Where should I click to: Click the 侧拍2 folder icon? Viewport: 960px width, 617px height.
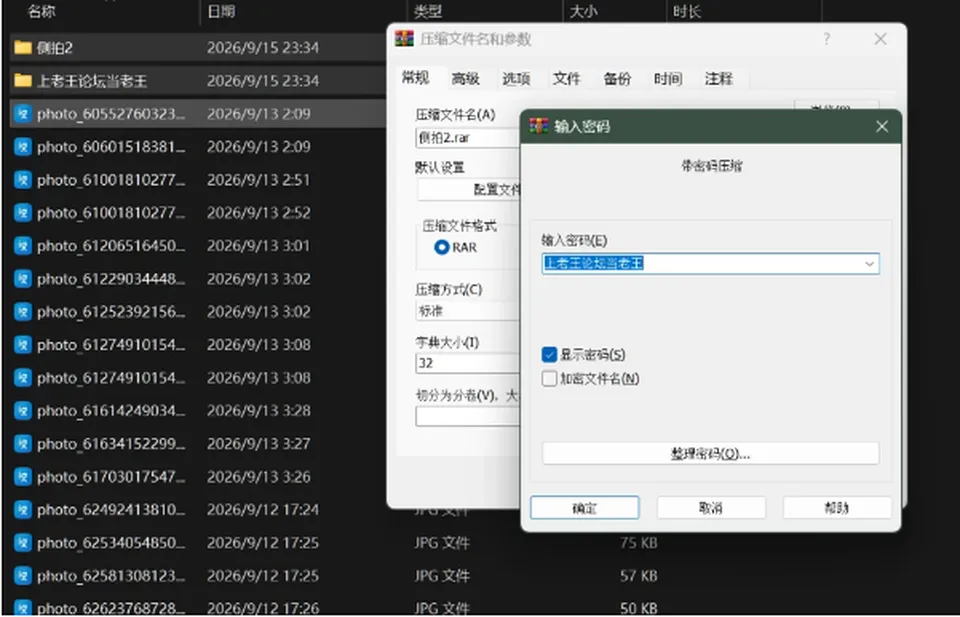tap(23, 48)
